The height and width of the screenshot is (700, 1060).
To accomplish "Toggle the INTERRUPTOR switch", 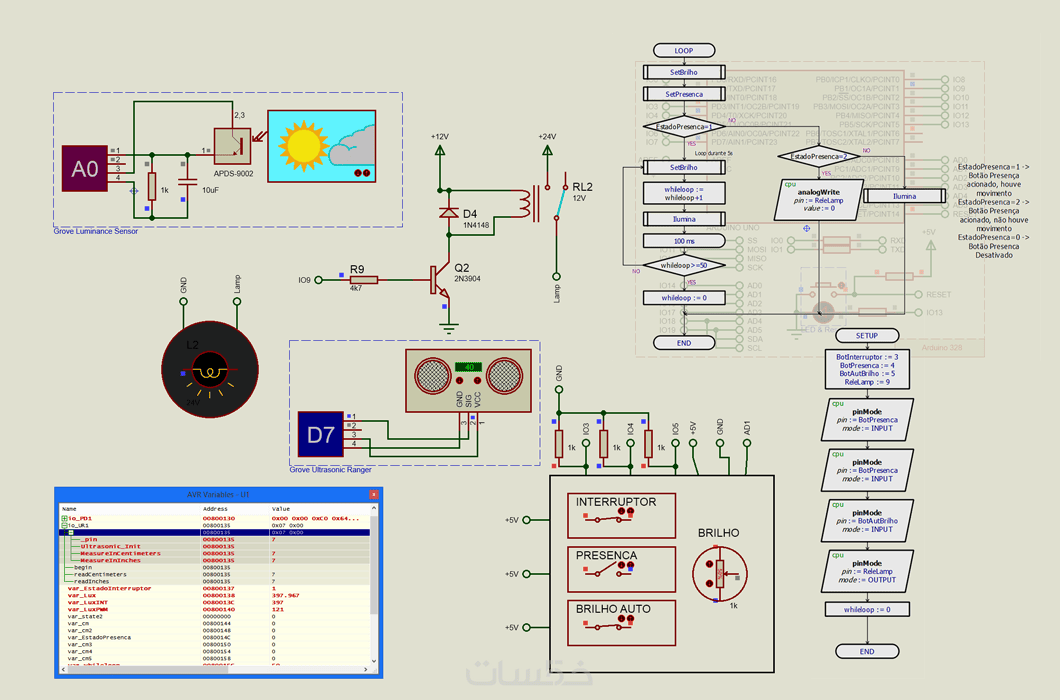I will point(609,519).
